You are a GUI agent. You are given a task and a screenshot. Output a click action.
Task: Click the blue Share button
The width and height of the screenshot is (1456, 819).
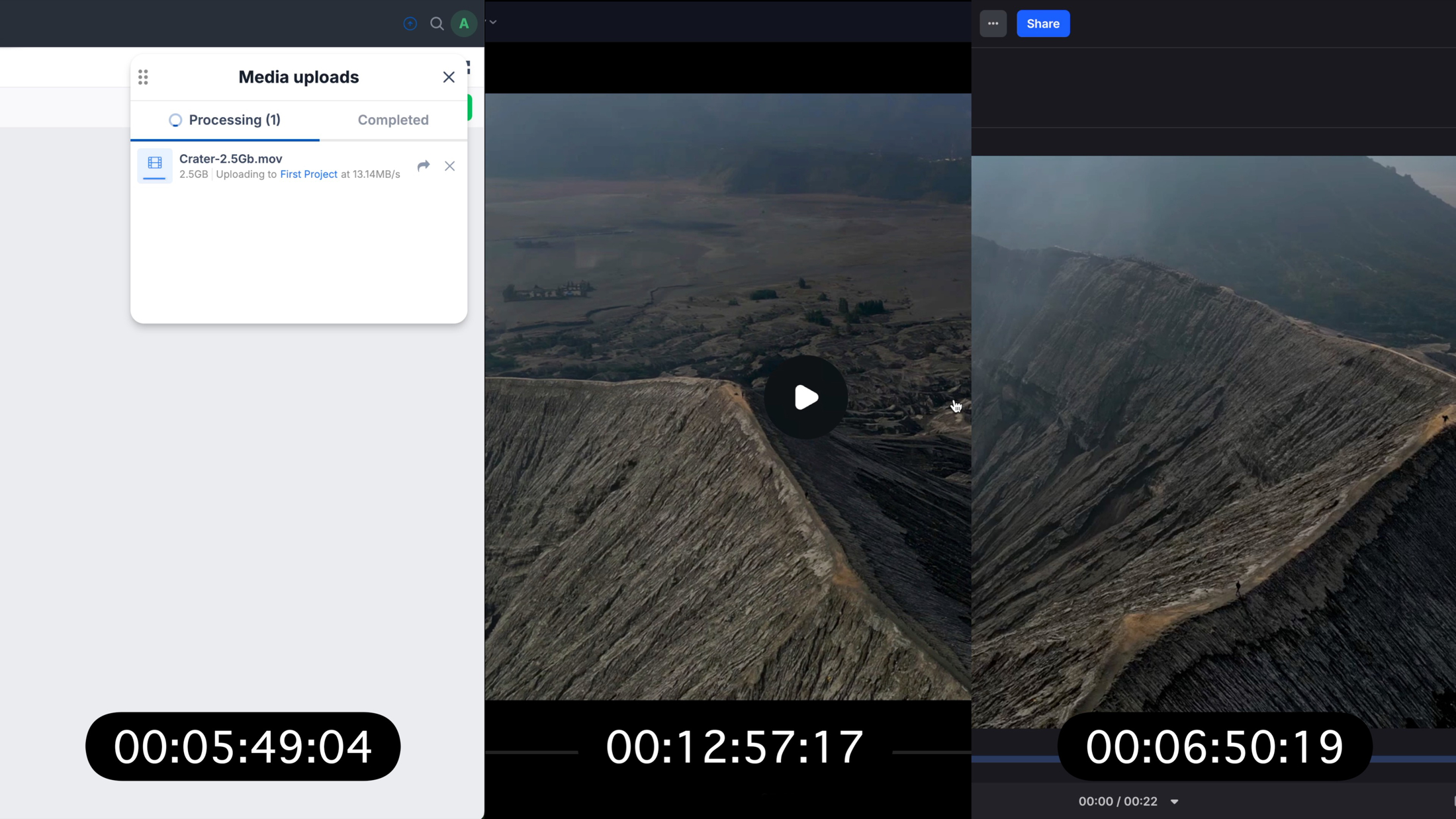[x=1042, y=24]
